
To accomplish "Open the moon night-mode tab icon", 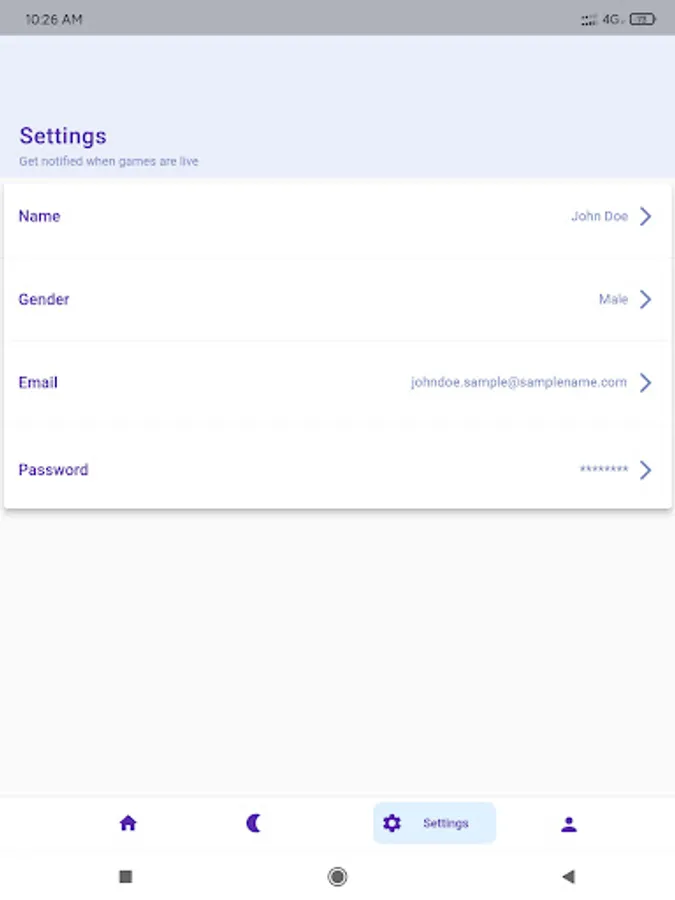I will pos(254,824).
